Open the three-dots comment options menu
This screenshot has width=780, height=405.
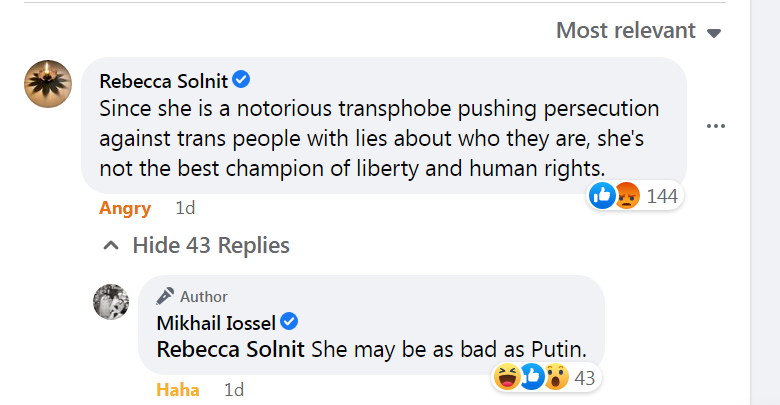715,127
